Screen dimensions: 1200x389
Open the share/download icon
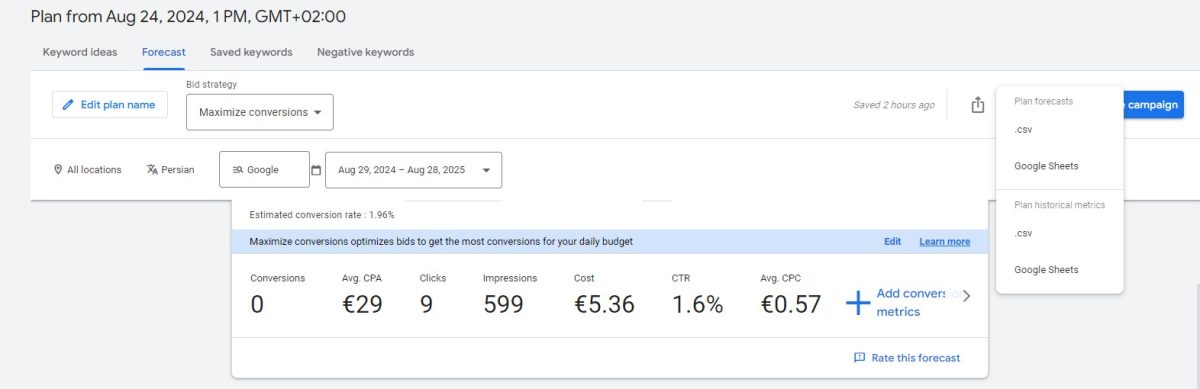[x=978, y=105]
